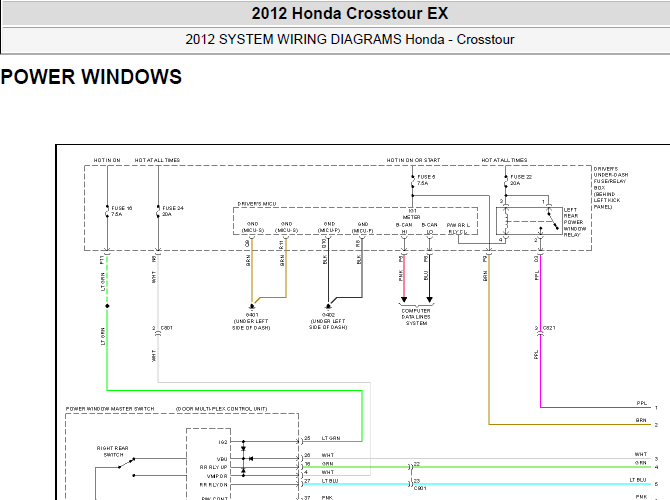Click the 'B-CAN HI' terminal label
The height and width of the screenshot is (500, 670).
pyautogui.click(x=404, y=228)
